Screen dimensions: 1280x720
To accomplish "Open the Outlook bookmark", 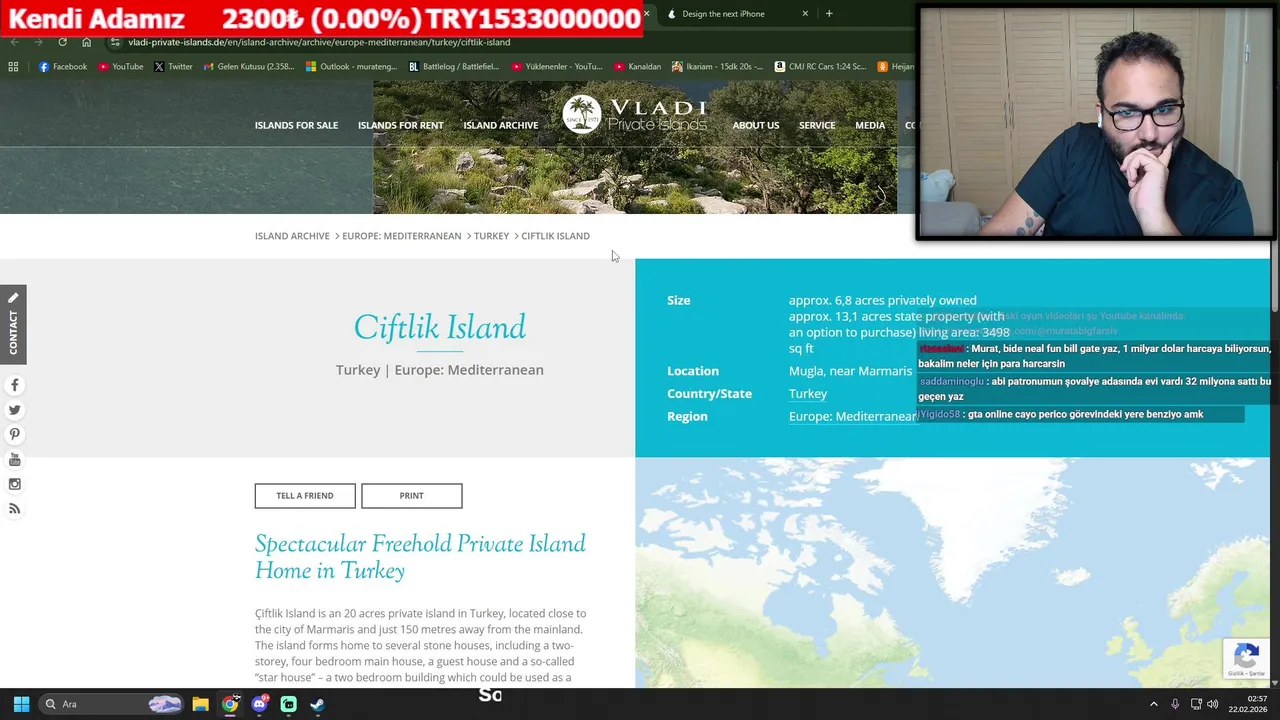I will click(351, 67).
